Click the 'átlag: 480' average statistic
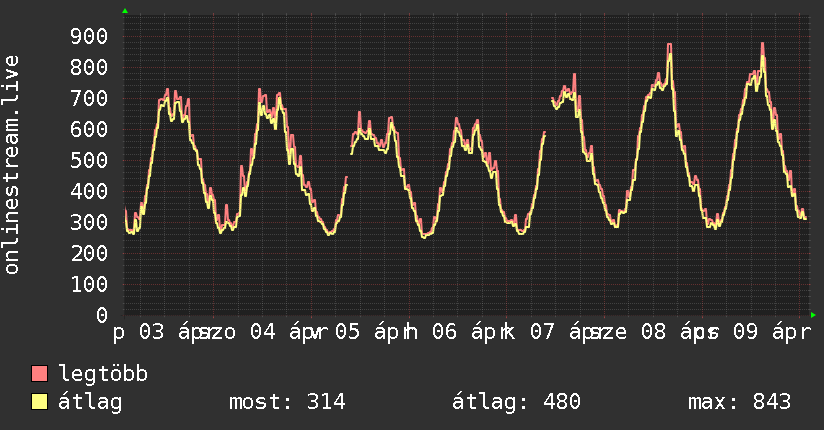Image resolution: width=824 pixels, height=430 pixels. click(516, 402)
